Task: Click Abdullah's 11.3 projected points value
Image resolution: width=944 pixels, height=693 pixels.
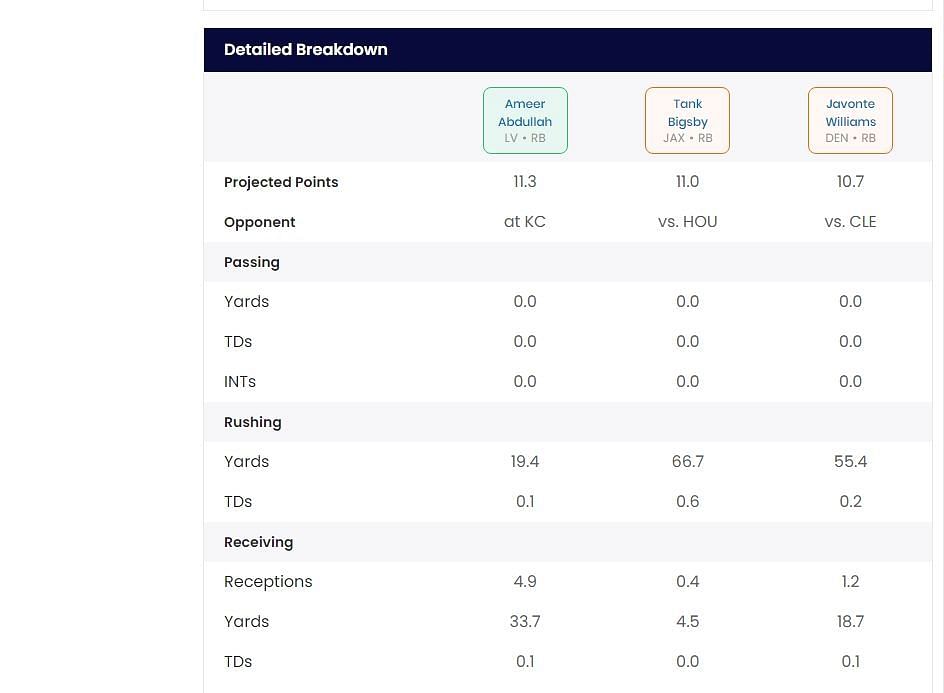Action: coord(525,182)
